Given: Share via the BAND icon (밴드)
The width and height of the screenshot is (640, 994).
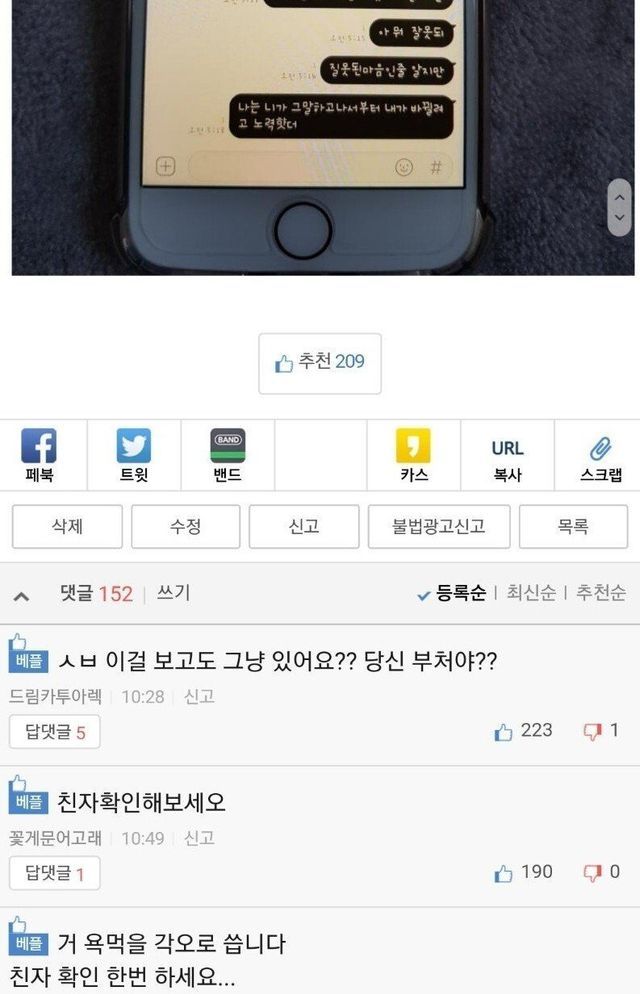Looking at the screenshot, I should (227, 455).
